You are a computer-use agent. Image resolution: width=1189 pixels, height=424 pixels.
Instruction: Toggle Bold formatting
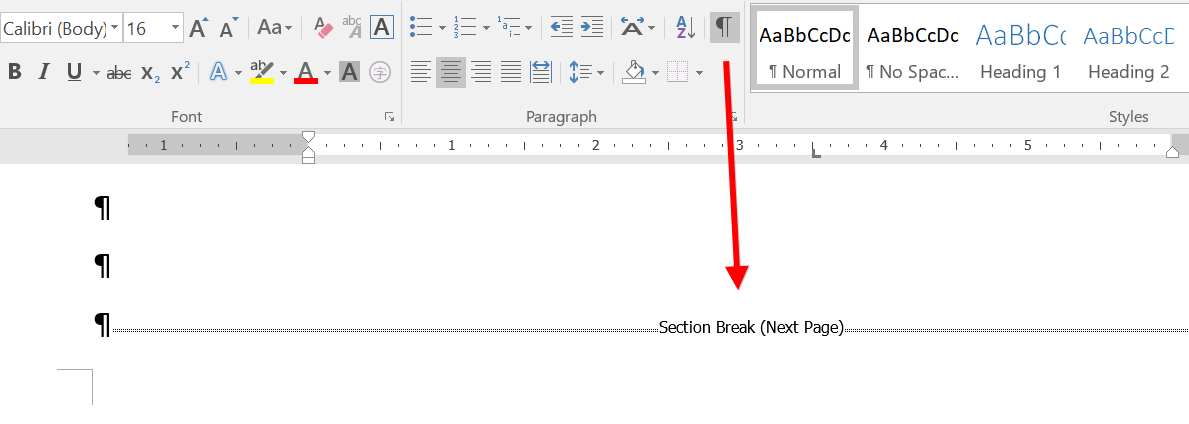15,72
